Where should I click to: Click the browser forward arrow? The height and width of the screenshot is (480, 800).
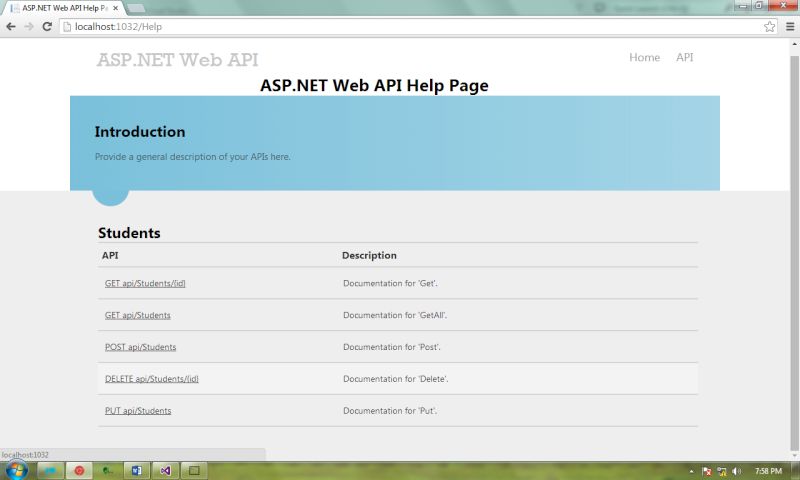coord(29,27)
